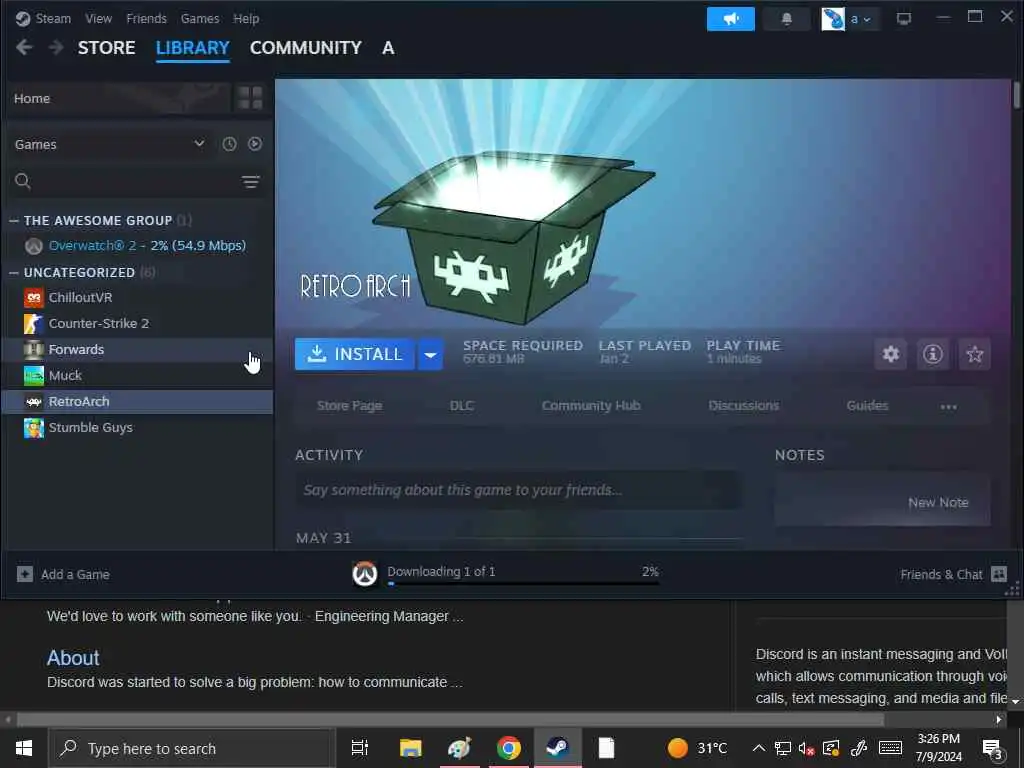Collapse the UNCATEGORIZED category

coord(14,272)
